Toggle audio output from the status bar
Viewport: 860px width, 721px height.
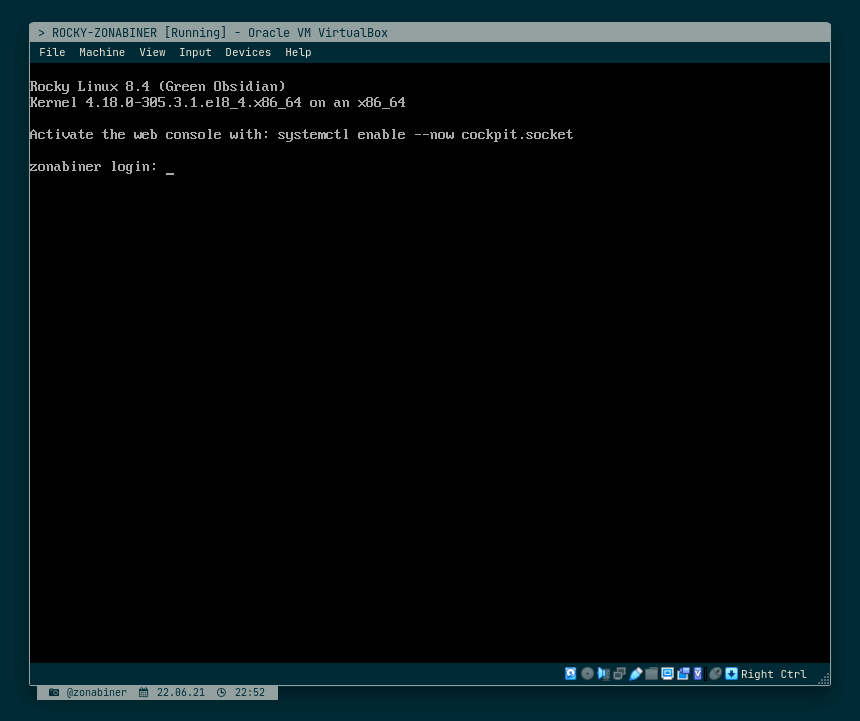pyautogui.click(x=604, y=673)
